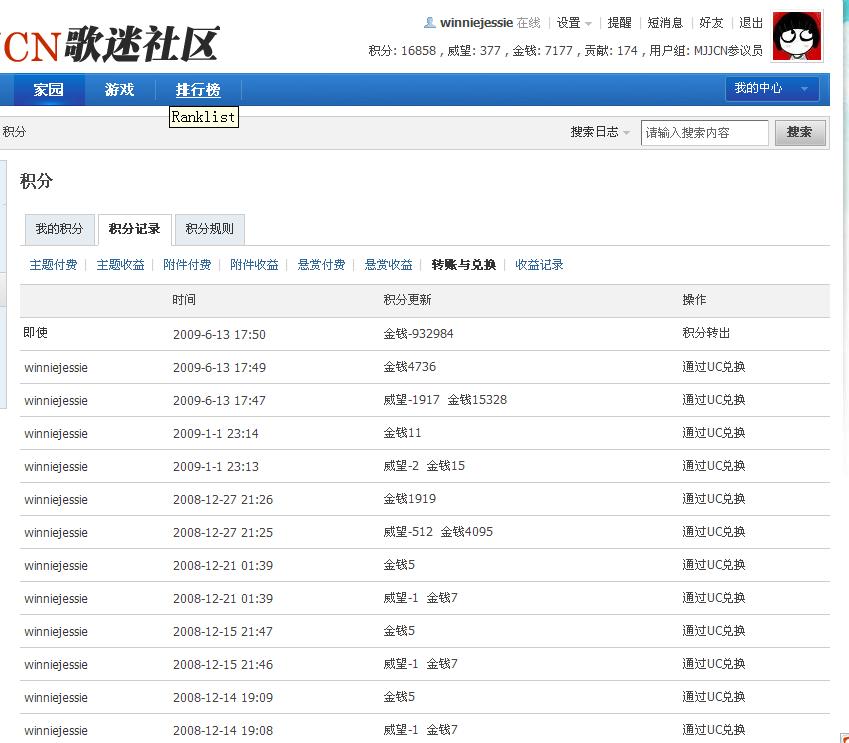
Task: View 悬赏付费 records
Action: click(321, 265)
